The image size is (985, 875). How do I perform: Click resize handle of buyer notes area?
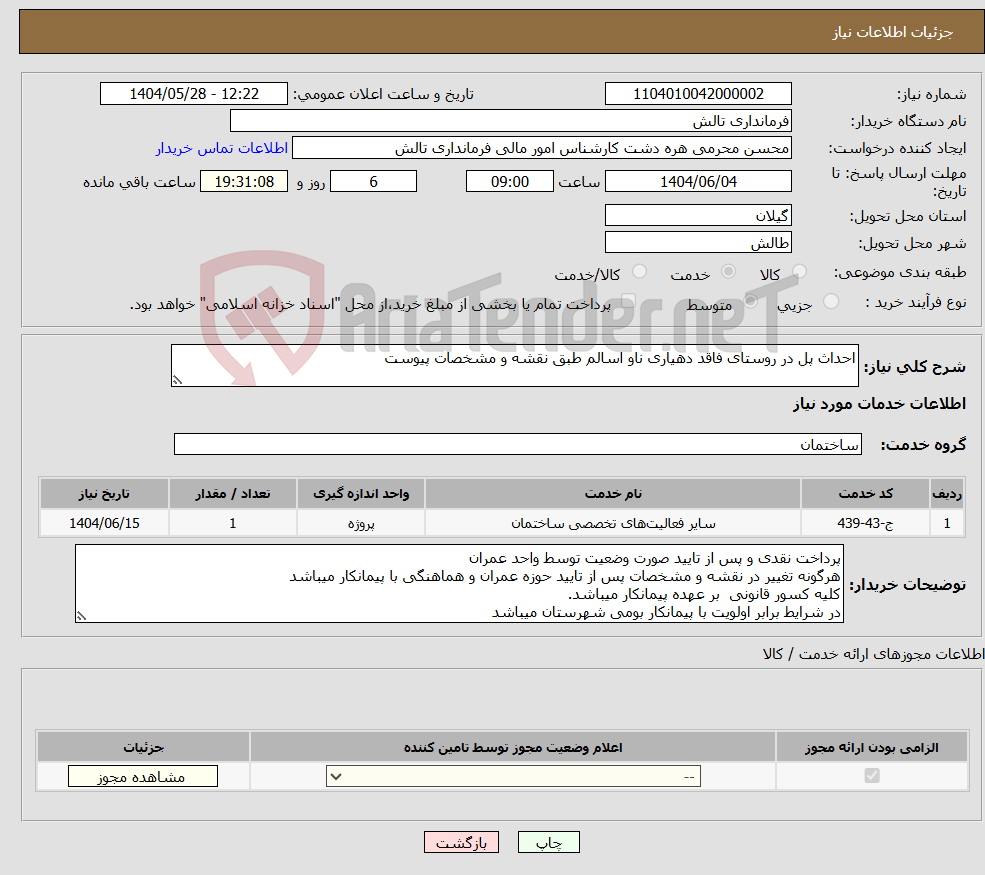coord(81,616)
